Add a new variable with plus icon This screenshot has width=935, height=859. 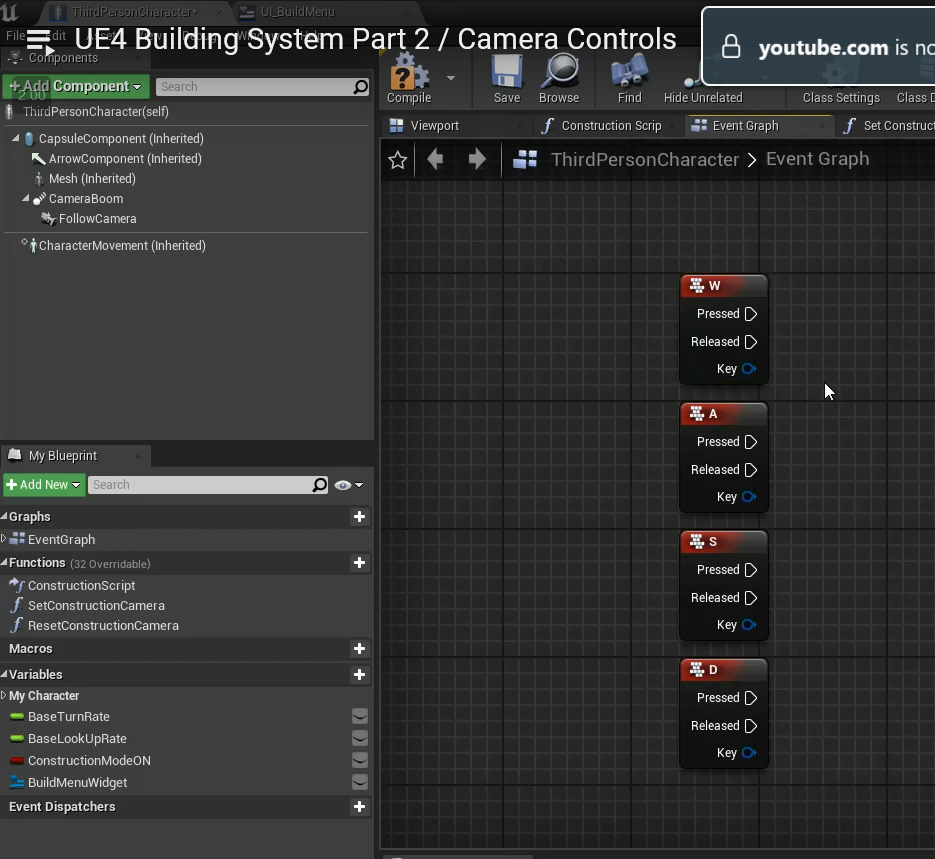pyautogui.click(x=359, y=675)
